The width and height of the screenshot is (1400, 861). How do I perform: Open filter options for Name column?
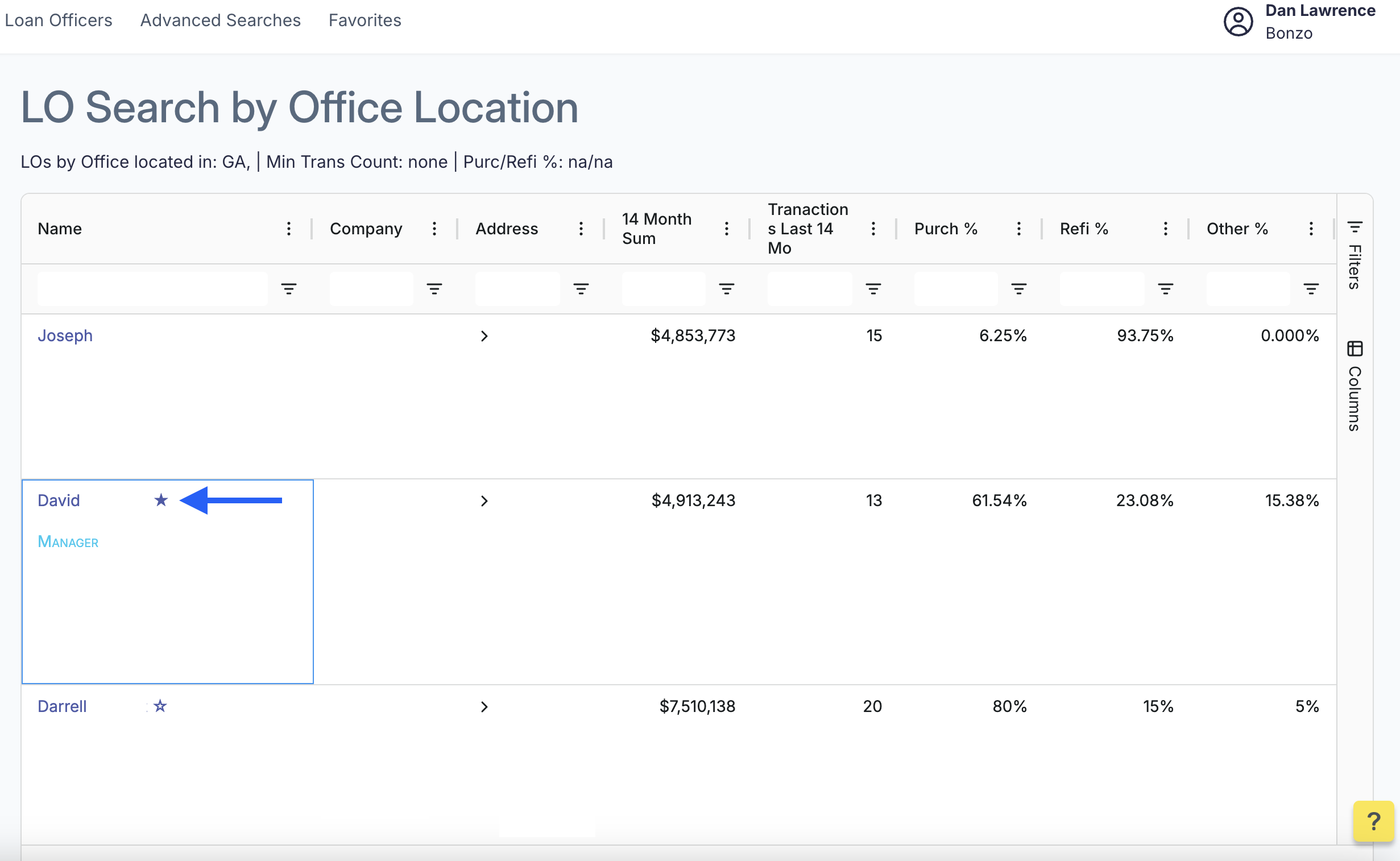[x=289, y=289]
